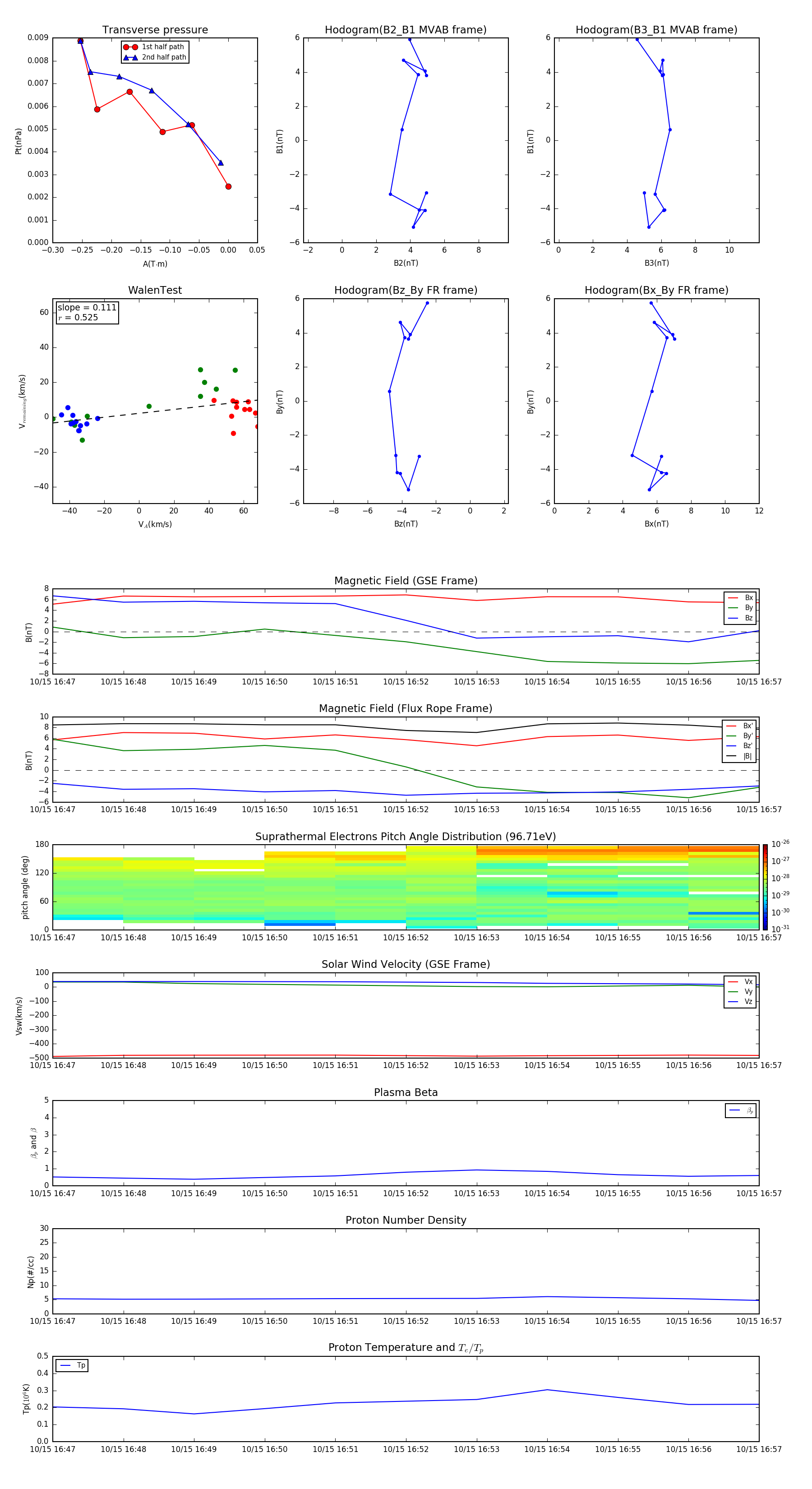812x1489 pixels.
Task: Click 'Bx' legend entry in GSE Frame plot
Action: coord(741,598)
